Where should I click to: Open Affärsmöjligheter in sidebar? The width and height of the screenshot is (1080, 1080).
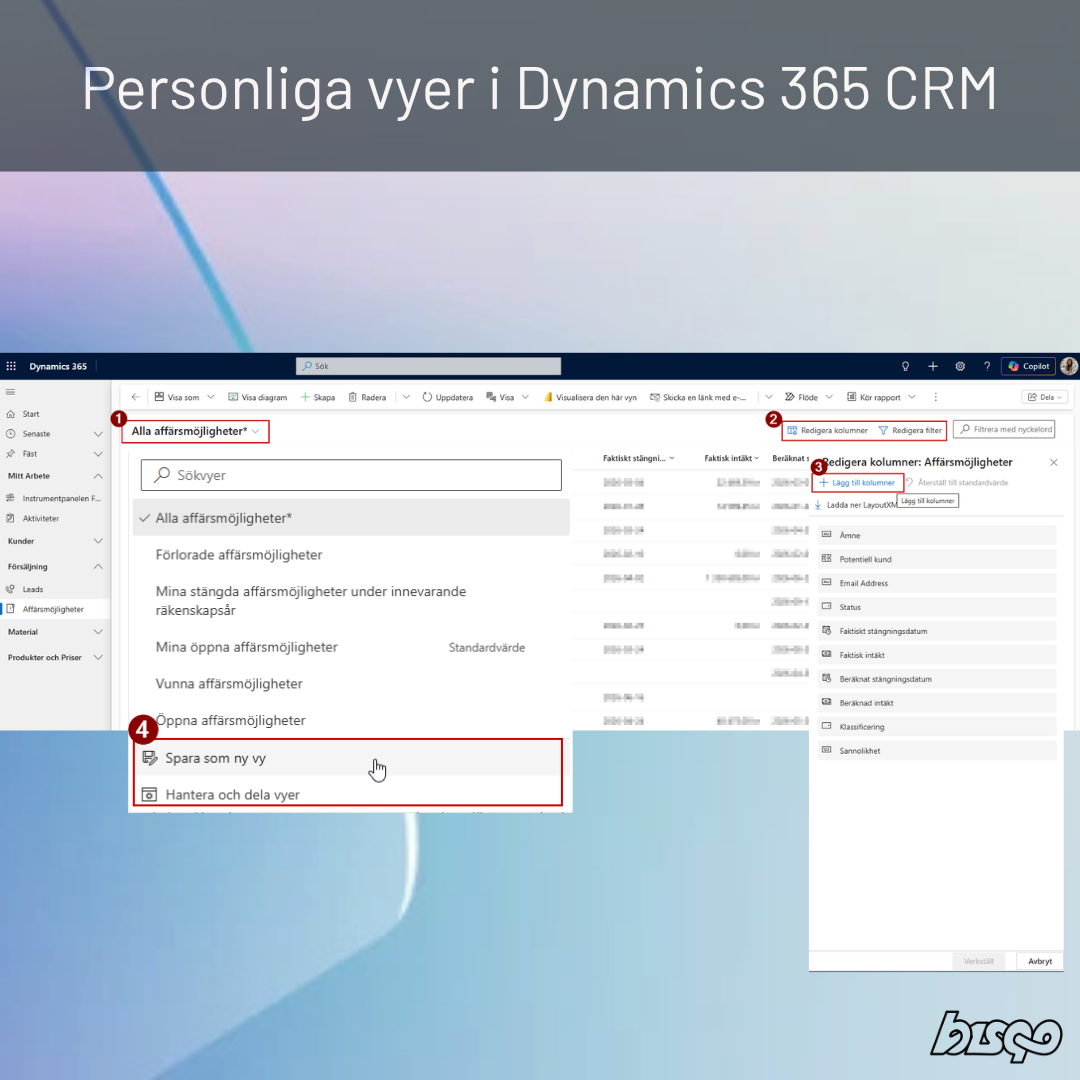(55, 609)
